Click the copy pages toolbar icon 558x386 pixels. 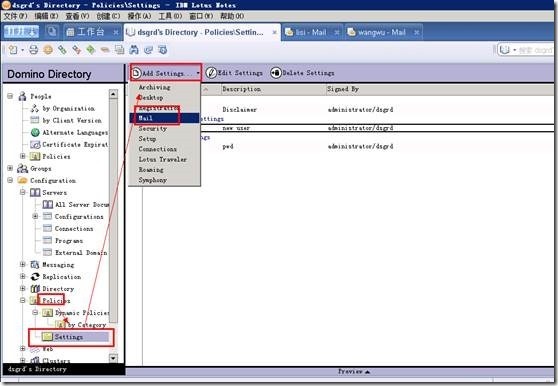click(119, 50)
